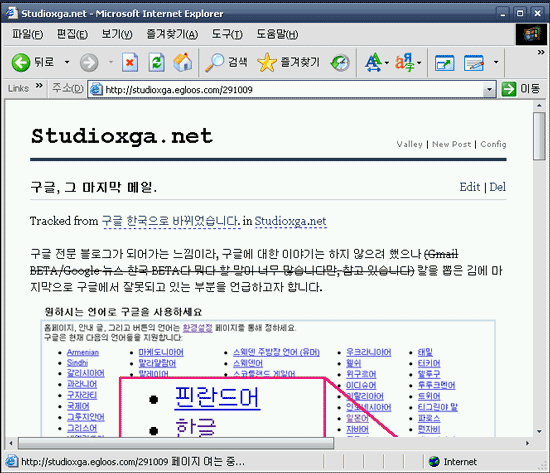
Task: Click the 스웨덴어 language link
Action: [x=248, y=363]
